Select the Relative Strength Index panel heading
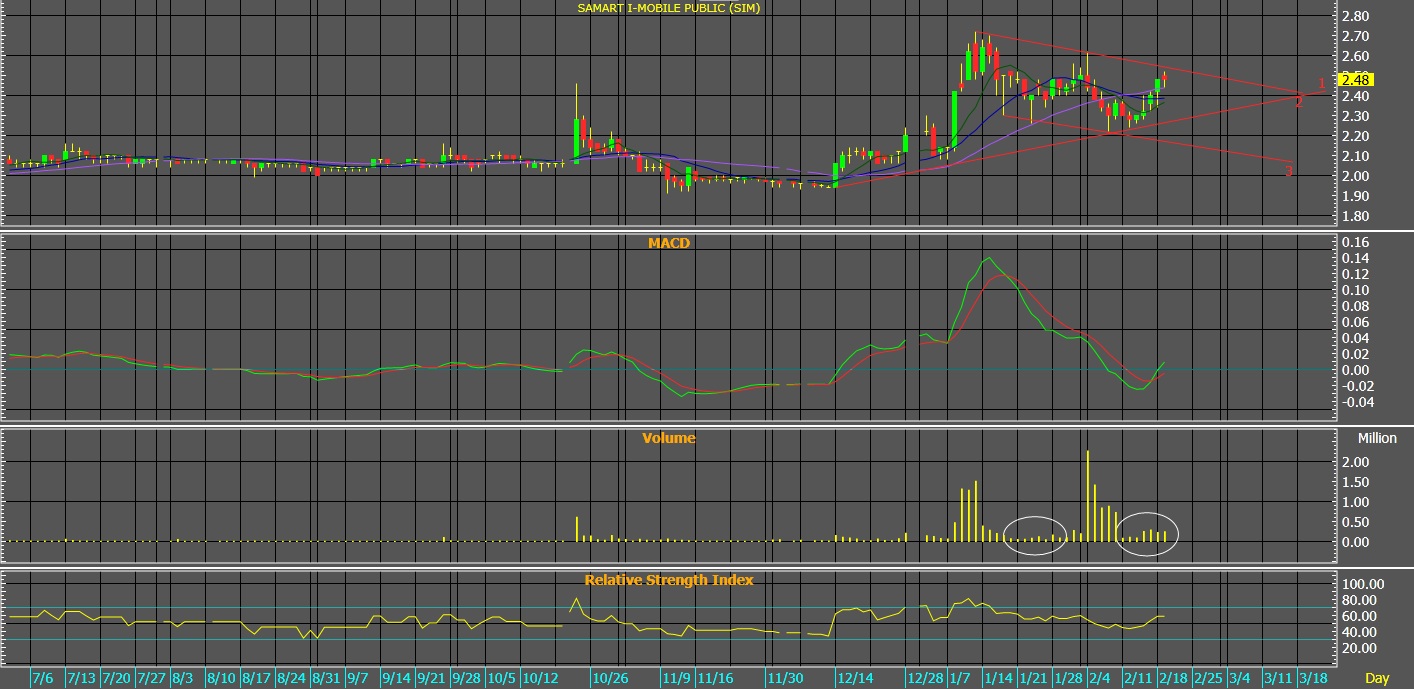The height and width of the screenshot is (689, 1414). [x=669, y=580]
